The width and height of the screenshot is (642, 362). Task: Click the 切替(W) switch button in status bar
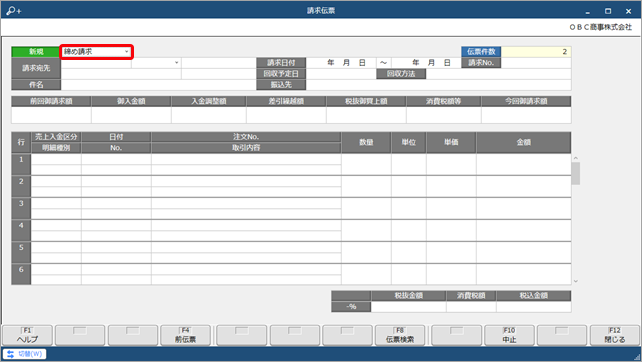coord(25,354)
